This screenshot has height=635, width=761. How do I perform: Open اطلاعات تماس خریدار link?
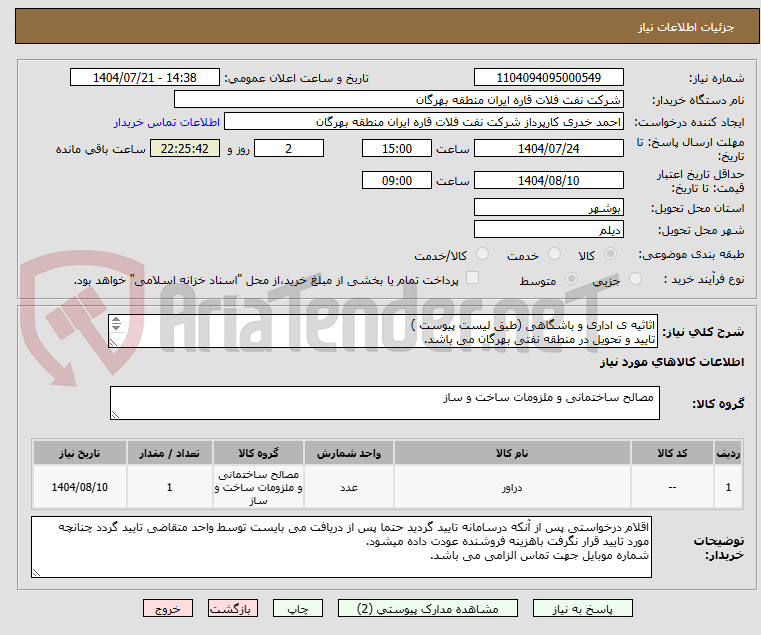tap(167, 122)
